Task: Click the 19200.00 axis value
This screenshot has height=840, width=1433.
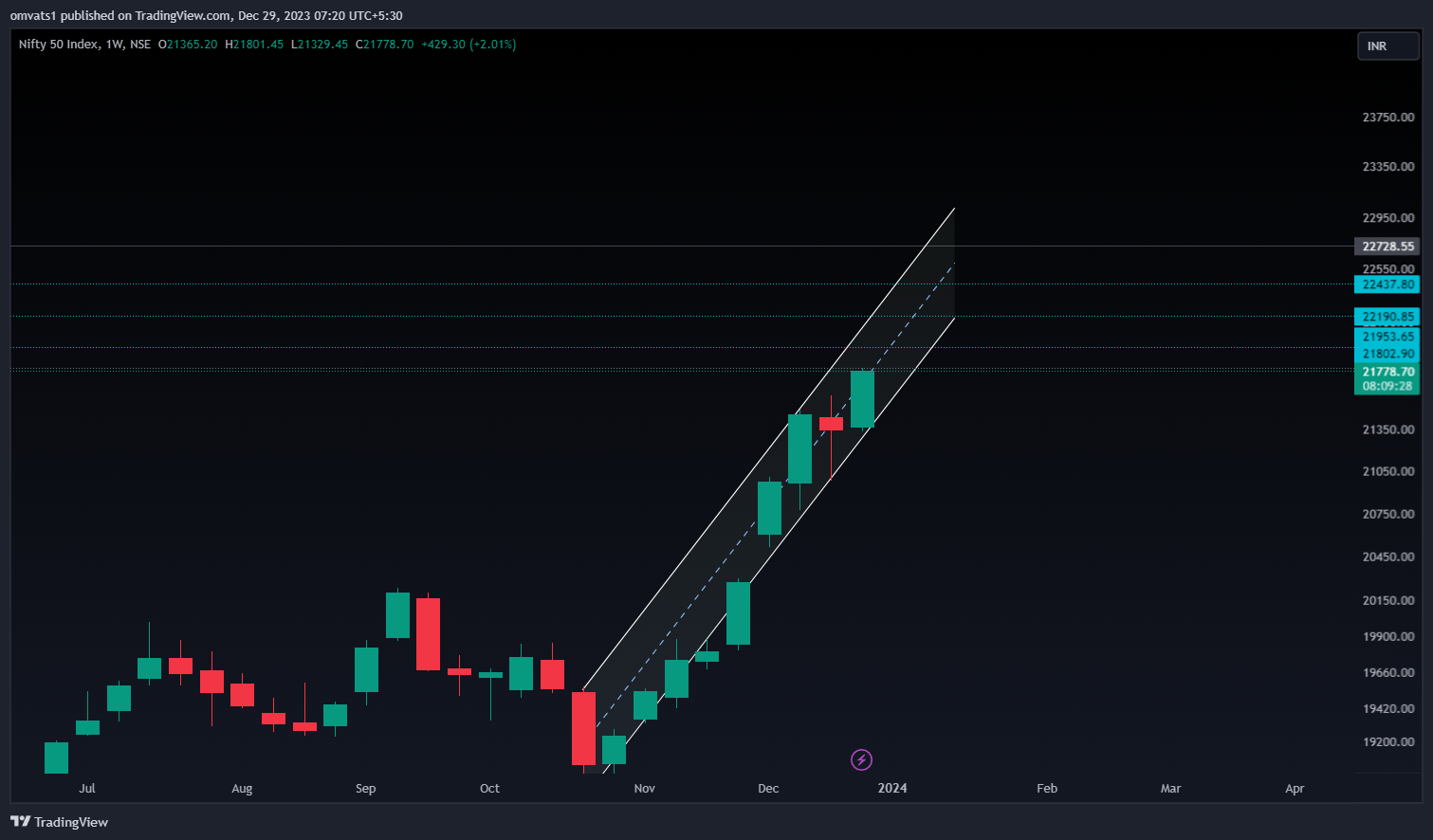Action: point(1388,741)
